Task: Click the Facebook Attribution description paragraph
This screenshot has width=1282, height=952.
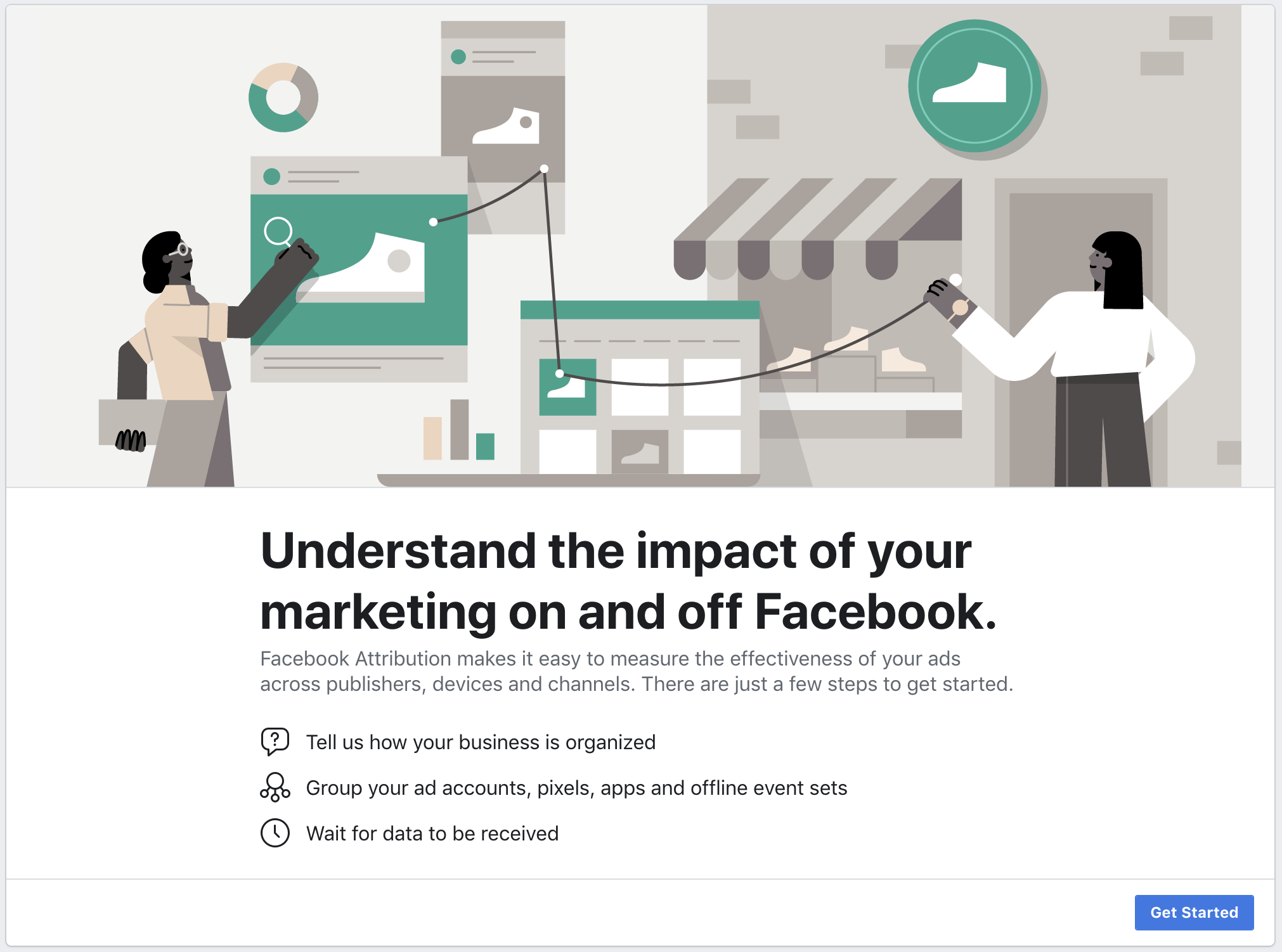Action: coord(637,671)
